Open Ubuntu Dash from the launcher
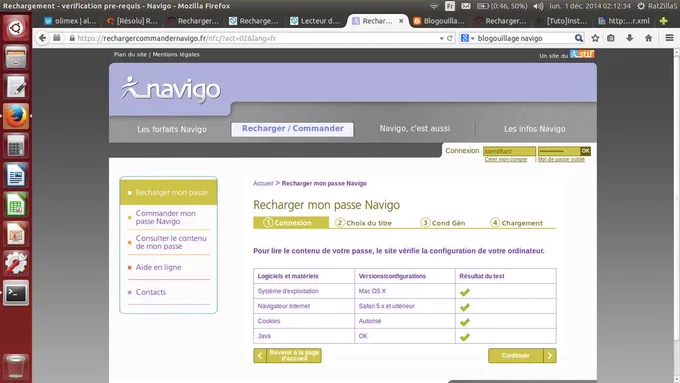 pos(16,28)
